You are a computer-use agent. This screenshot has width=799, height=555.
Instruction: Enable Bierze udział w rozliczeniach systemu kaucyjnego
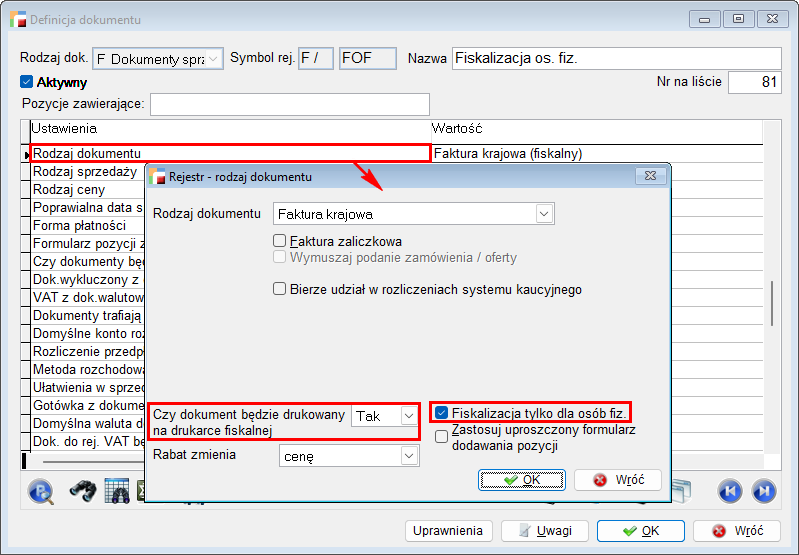(x=280, y=289)
